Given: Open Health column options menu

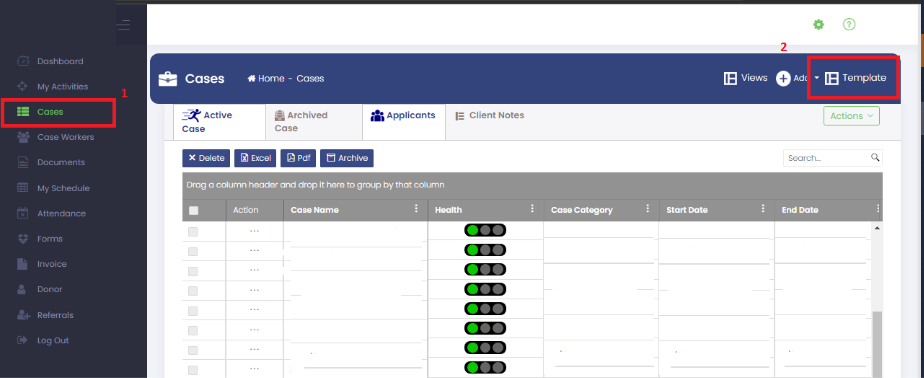Looking at the screenshot, I should 532,209.
